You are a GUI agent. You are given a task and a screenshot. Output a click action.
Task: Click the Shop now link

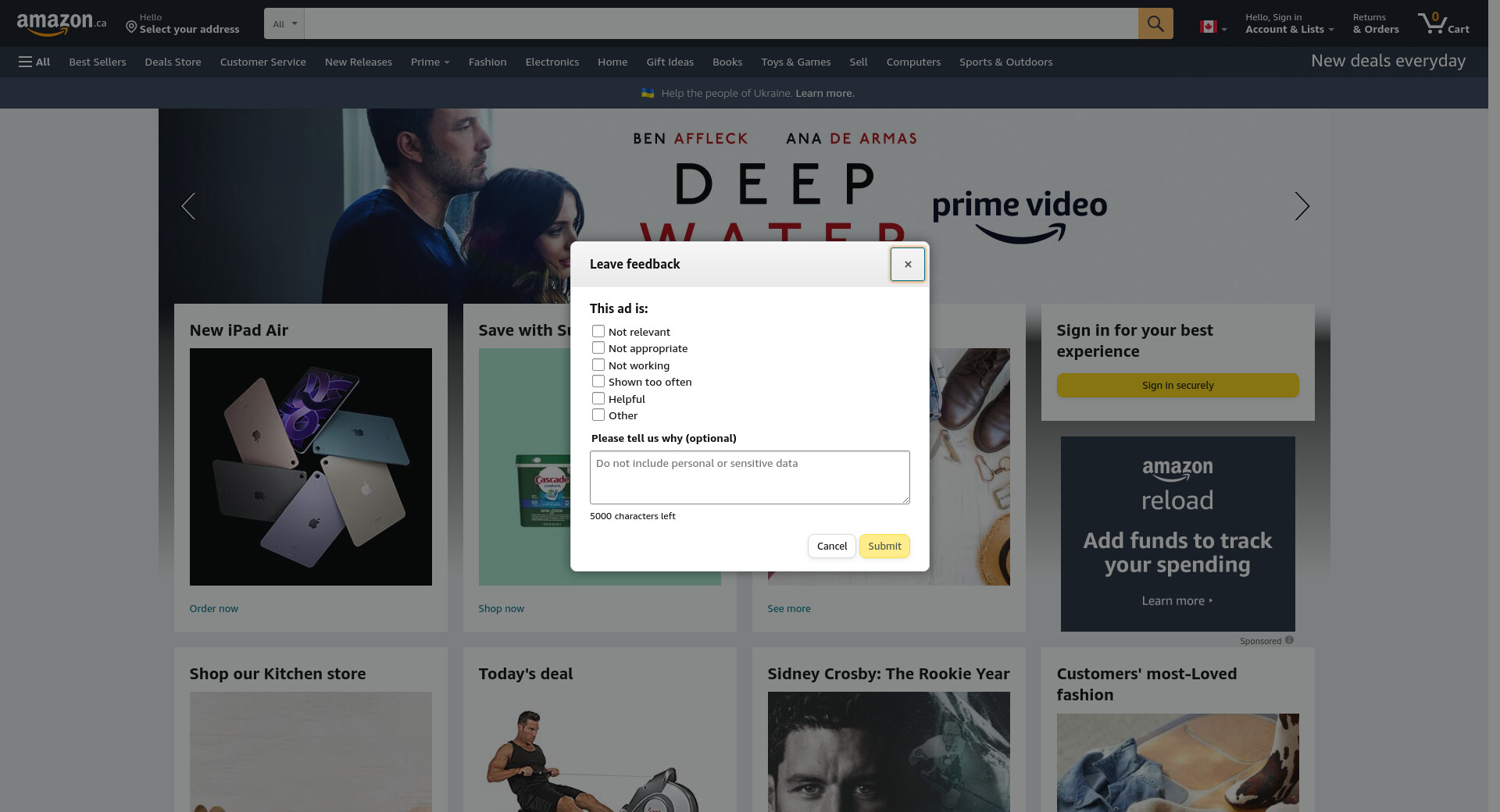502,608
